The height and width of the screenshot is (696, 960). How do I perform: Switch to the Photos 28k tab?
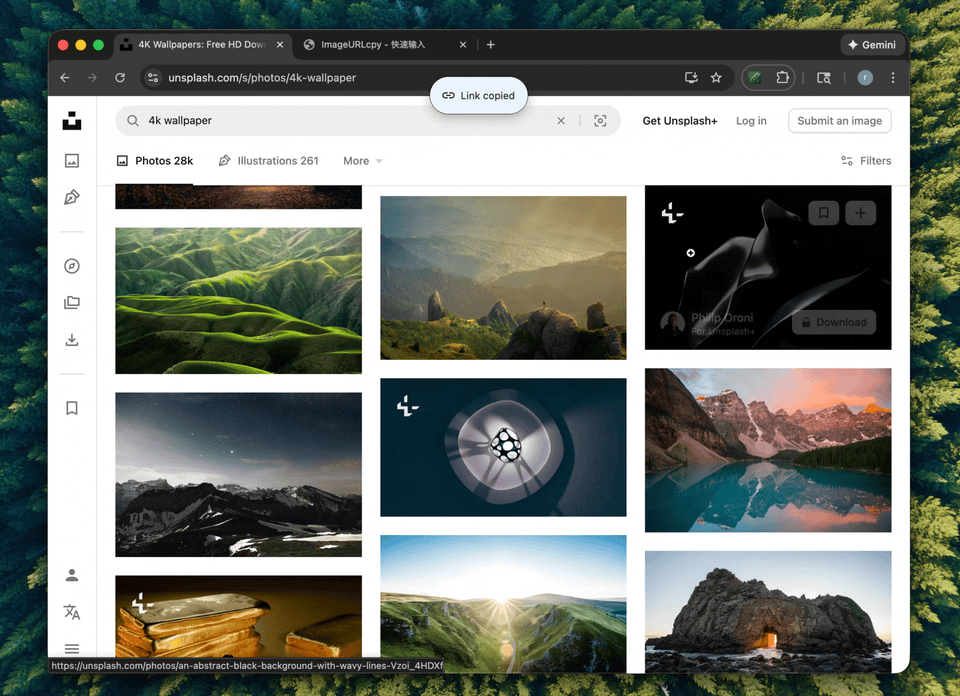coord(155,161)
